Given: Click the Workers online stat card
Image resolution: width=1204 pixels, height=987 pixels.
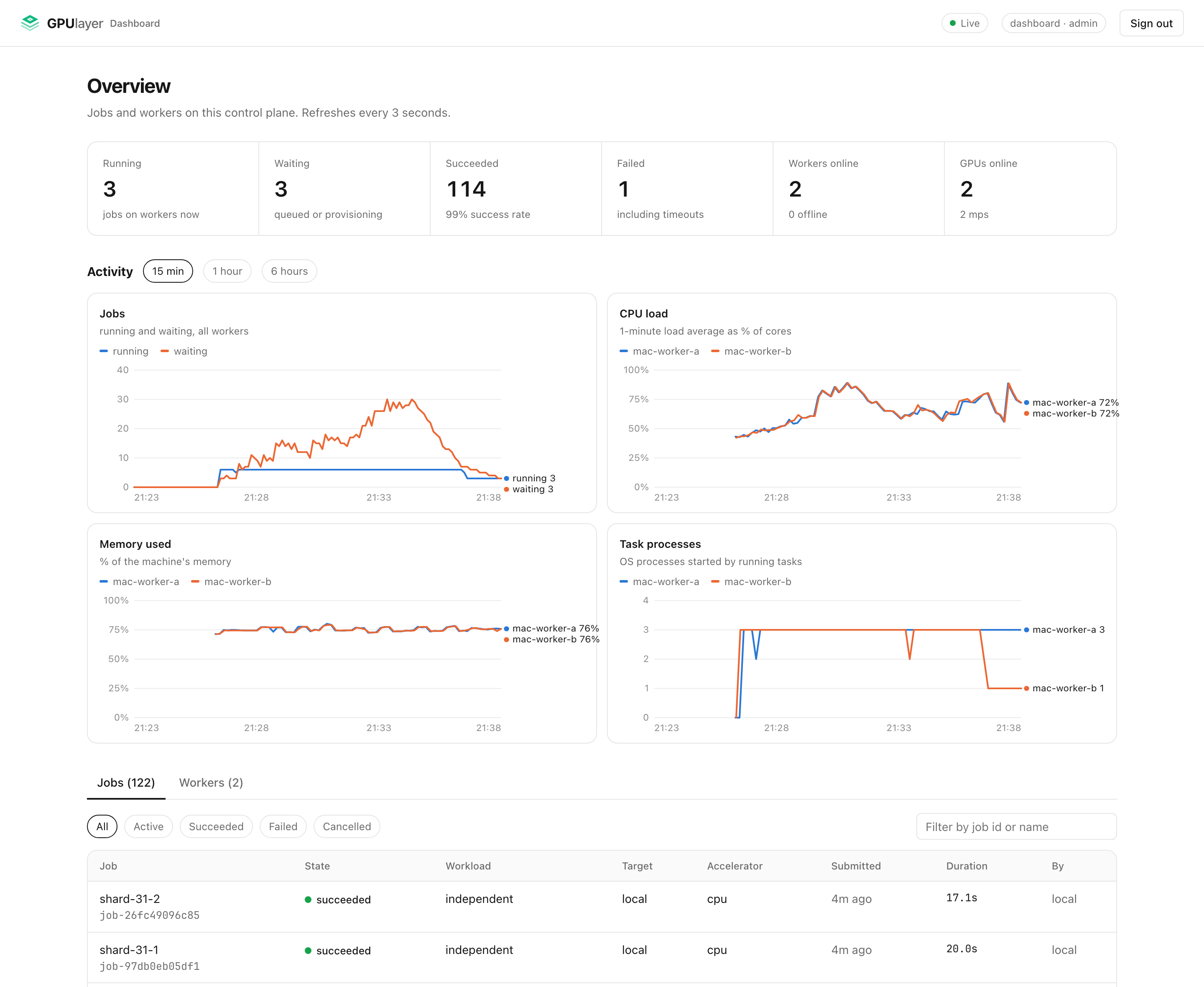Looking at the screenshot, I should [859, 189].
